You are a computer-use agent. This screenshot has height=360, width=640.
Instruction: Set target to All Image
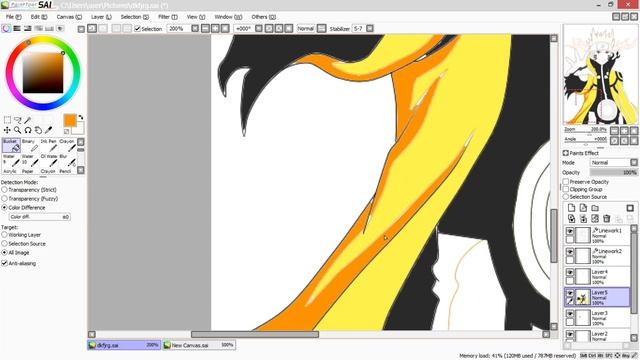(4, 253)
